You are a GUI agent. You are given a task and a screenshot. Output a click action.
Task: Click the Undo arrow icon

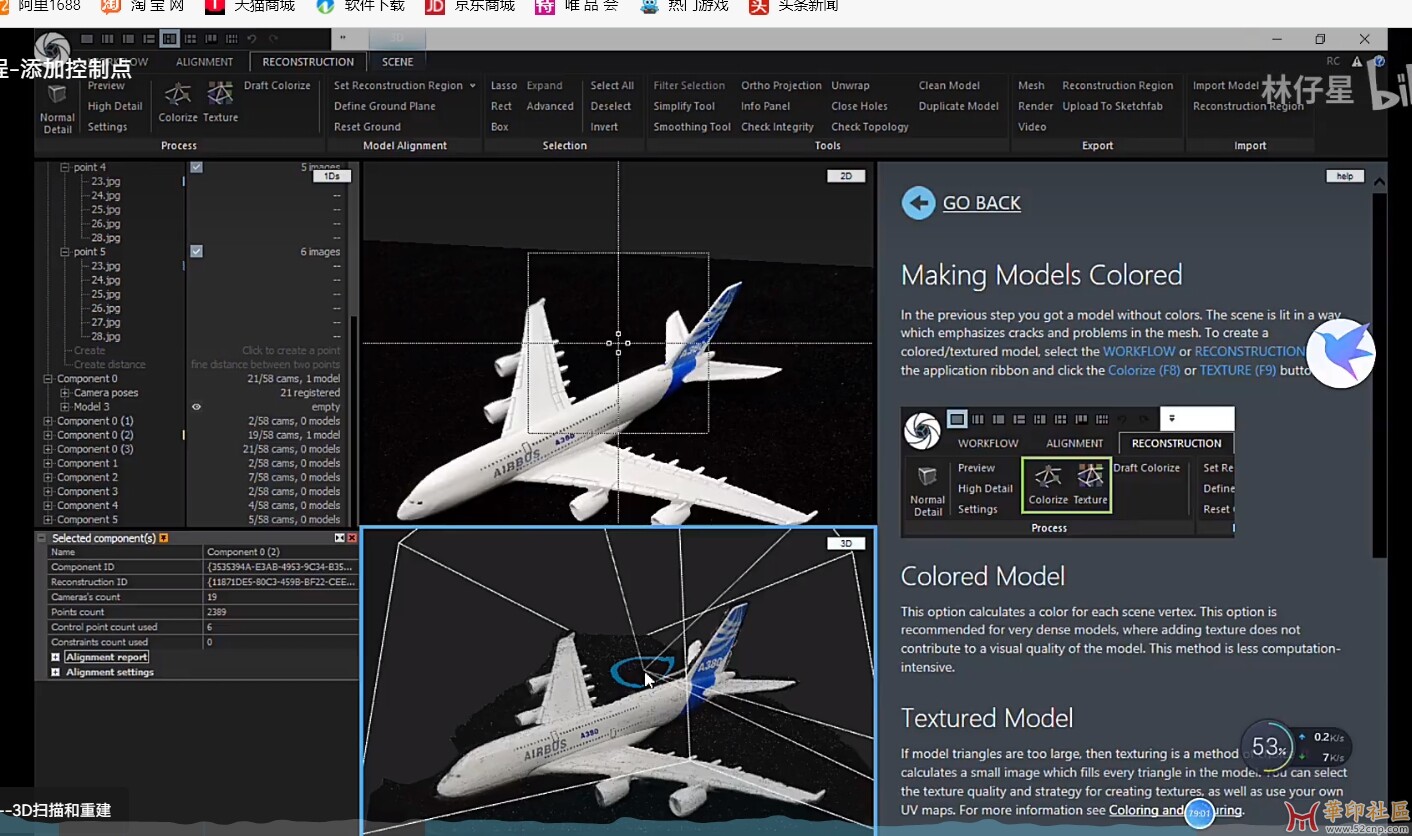252,39
